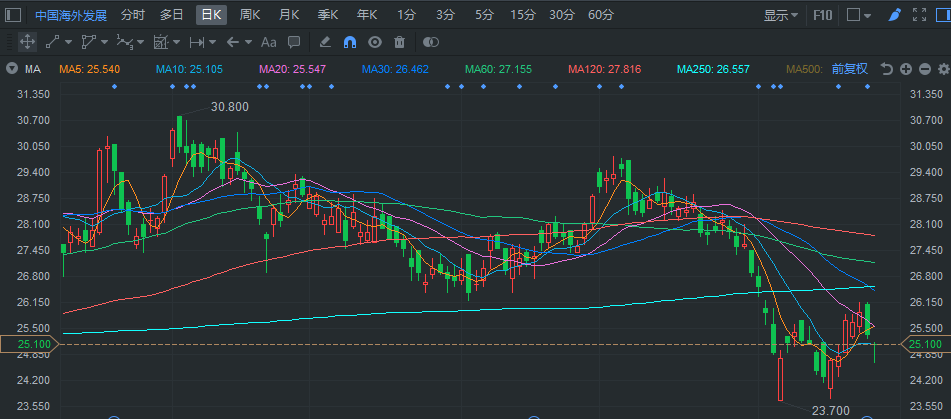The height and width of the screenshot is (419, 951).
Task: Switch to the 分时 tab
Action: click(x=133, y=15)
